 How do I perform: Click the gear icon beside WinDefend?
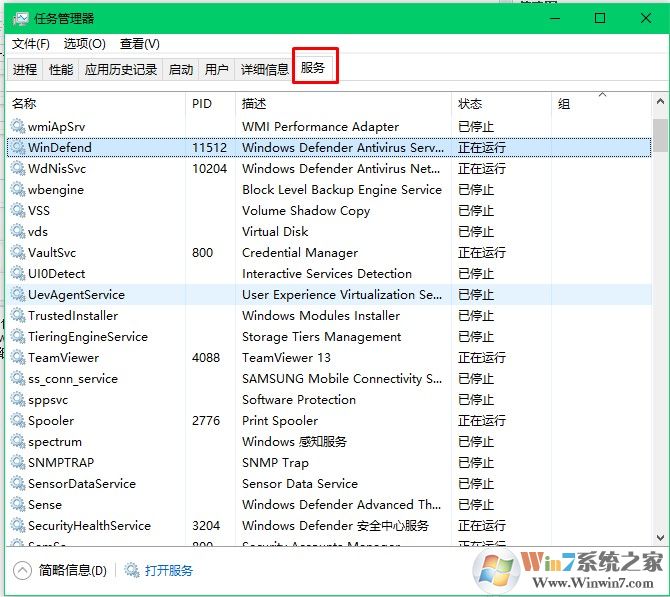point(18,147)
